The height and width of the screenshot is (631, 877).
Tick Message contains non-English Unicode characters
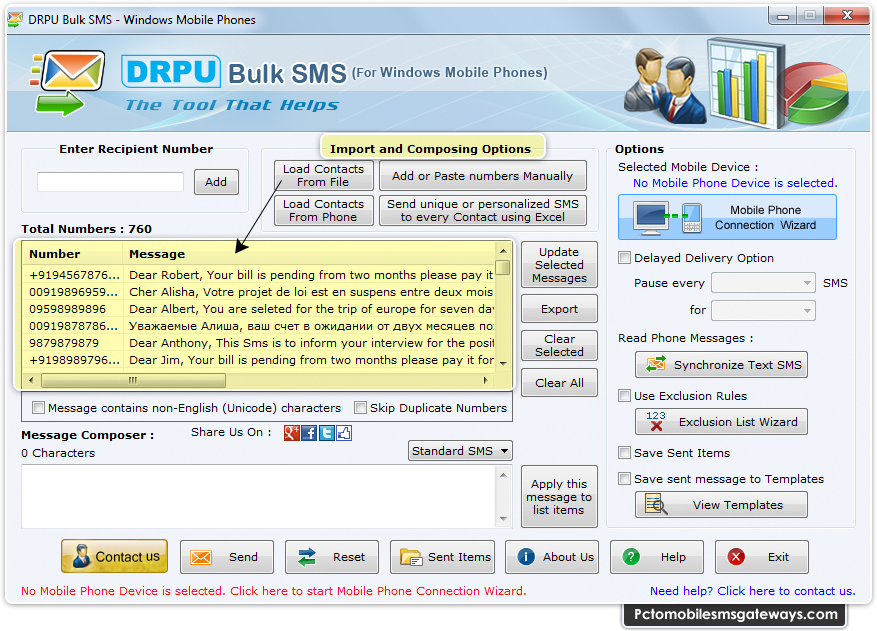pyautogui.click(x=39, y=408)
